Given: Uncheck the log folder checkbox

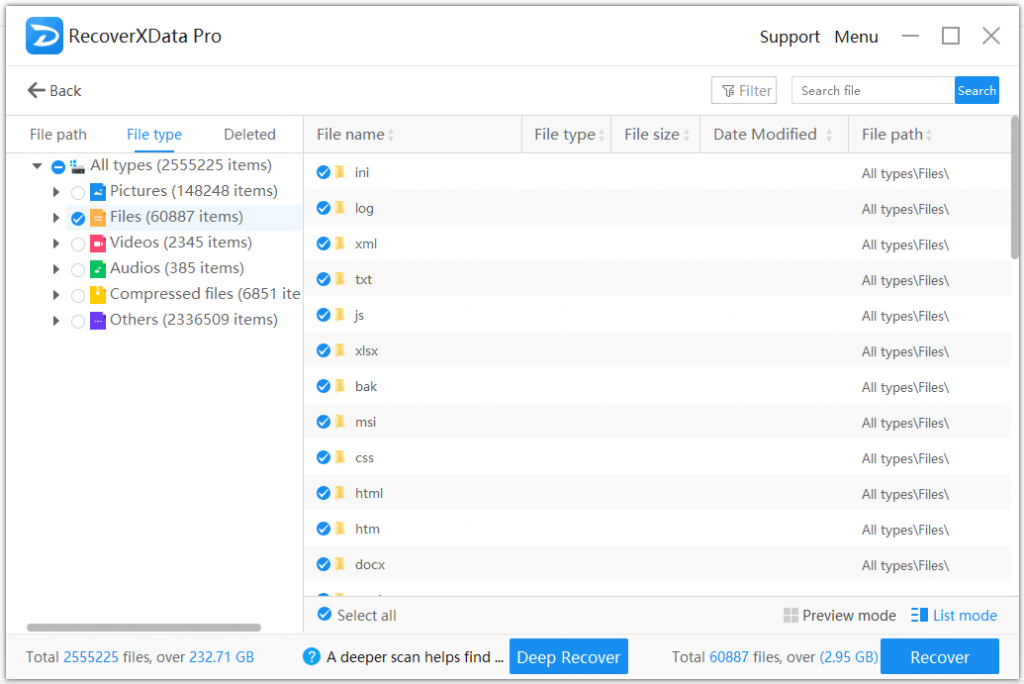Looking at the screenshot, I should (323, 208).
